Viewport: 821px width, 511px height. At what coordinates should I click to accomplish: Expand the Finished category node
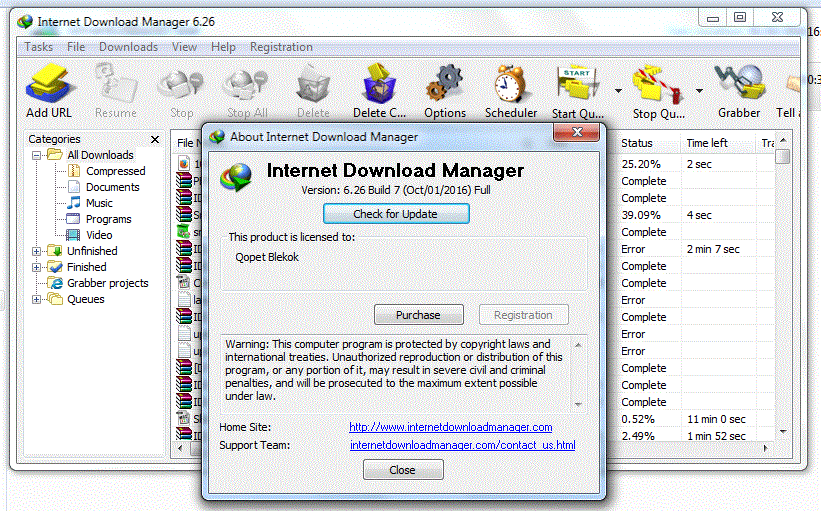[36, 268]
